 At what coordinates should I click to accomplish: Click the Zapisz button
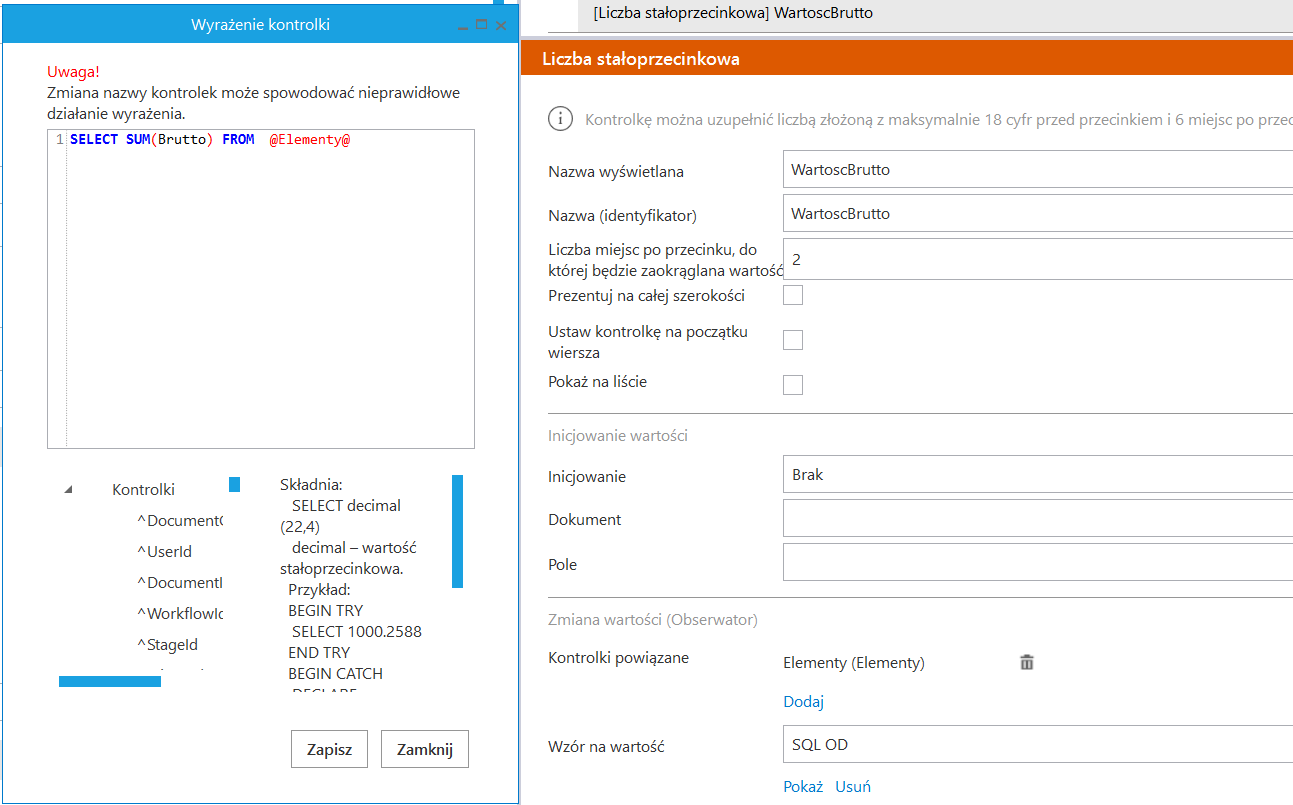pos(329,749)
